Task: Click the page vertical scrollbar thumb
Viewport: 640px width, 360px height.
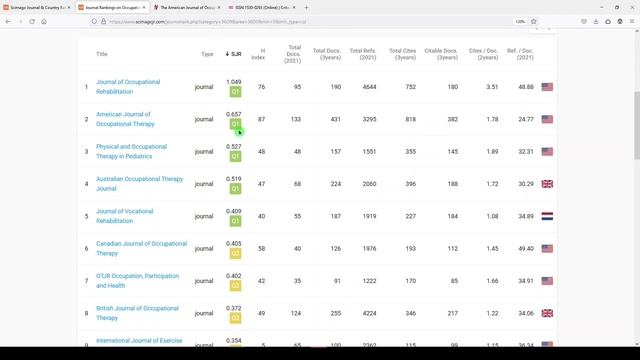Action: point(636,126)
